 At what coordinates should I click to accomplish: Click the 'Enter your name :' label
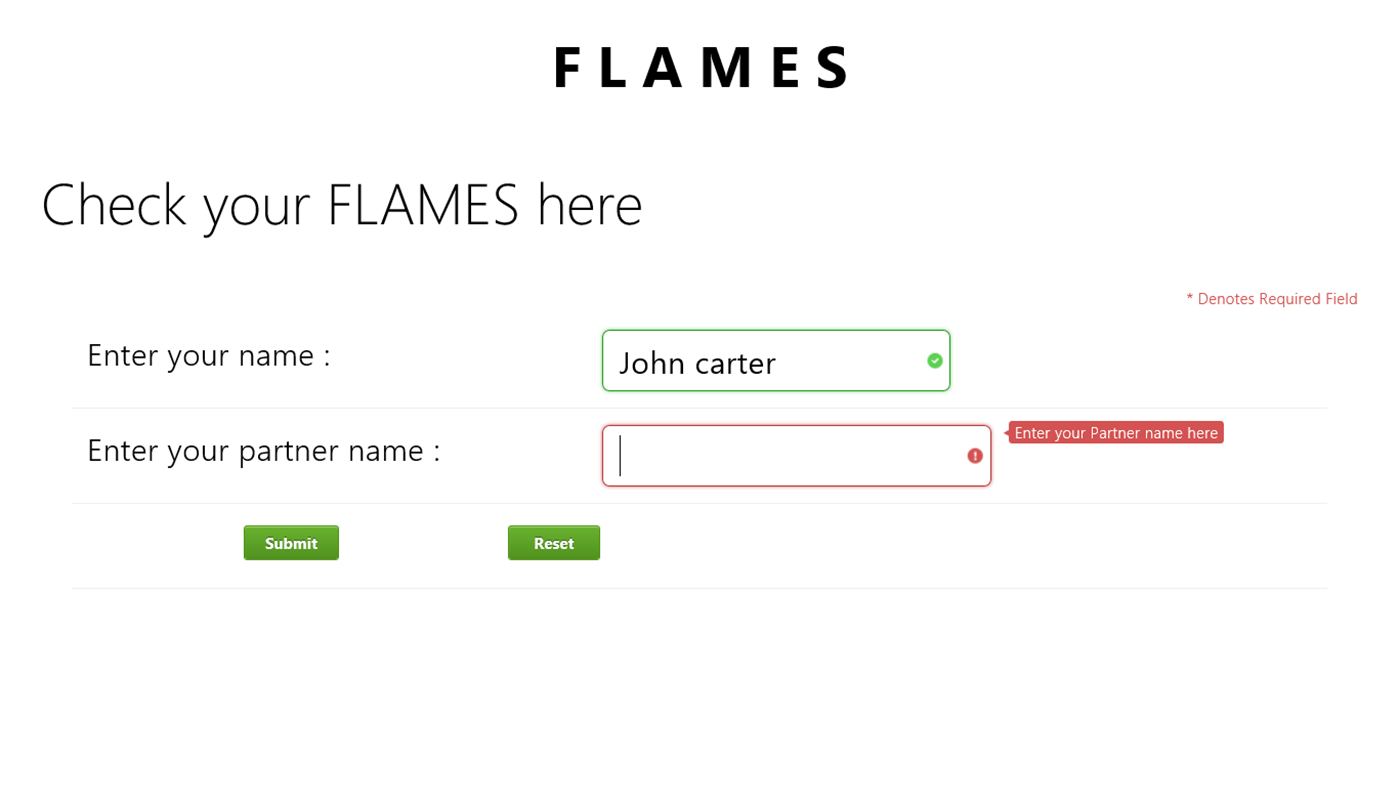[x=208, y=355]
